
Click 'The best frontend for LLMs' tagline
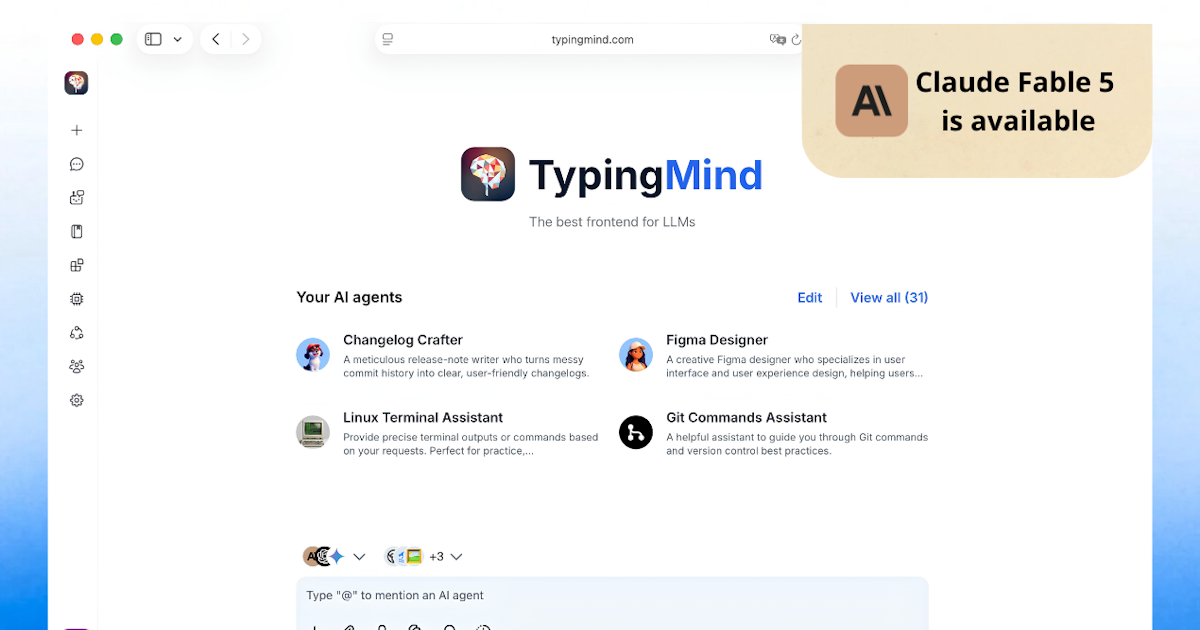[x=612, y=222]
